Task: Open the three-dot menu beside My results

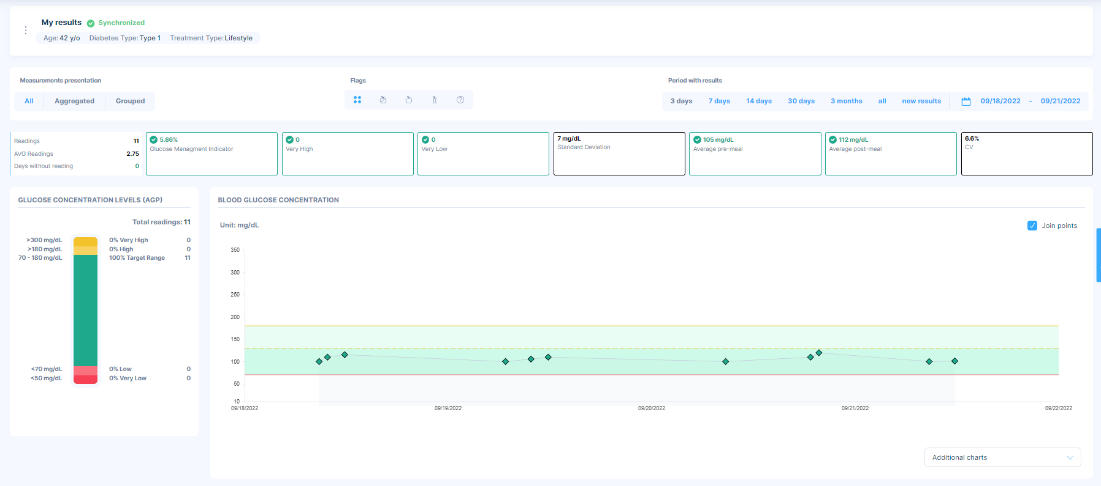Action: pyautogui.click(x=26, y=30)
